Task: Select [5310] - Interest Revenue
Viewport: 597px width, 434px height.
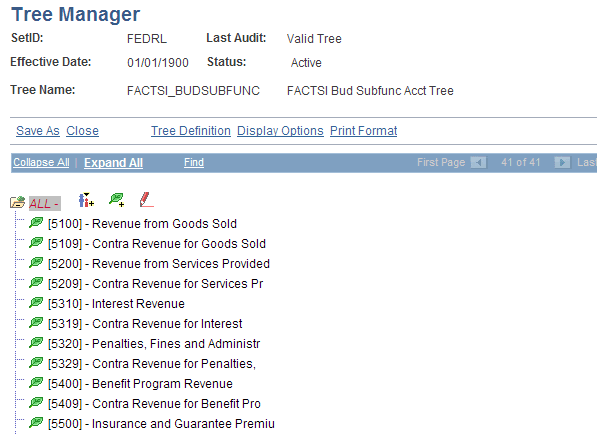Action: tap(116, 304)
